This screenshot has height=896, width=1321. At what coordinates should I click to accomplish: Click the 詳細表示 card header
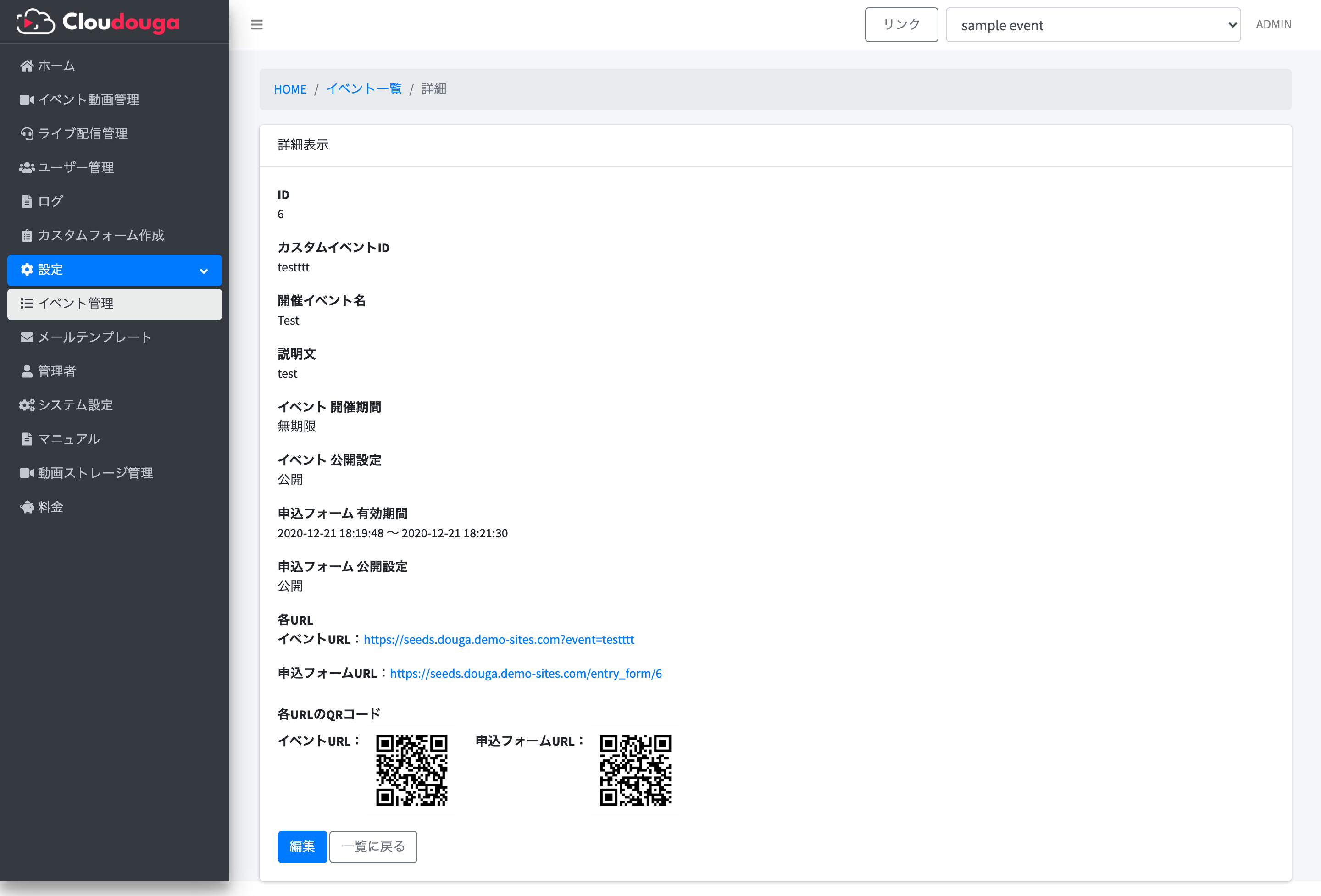point(775,145)
